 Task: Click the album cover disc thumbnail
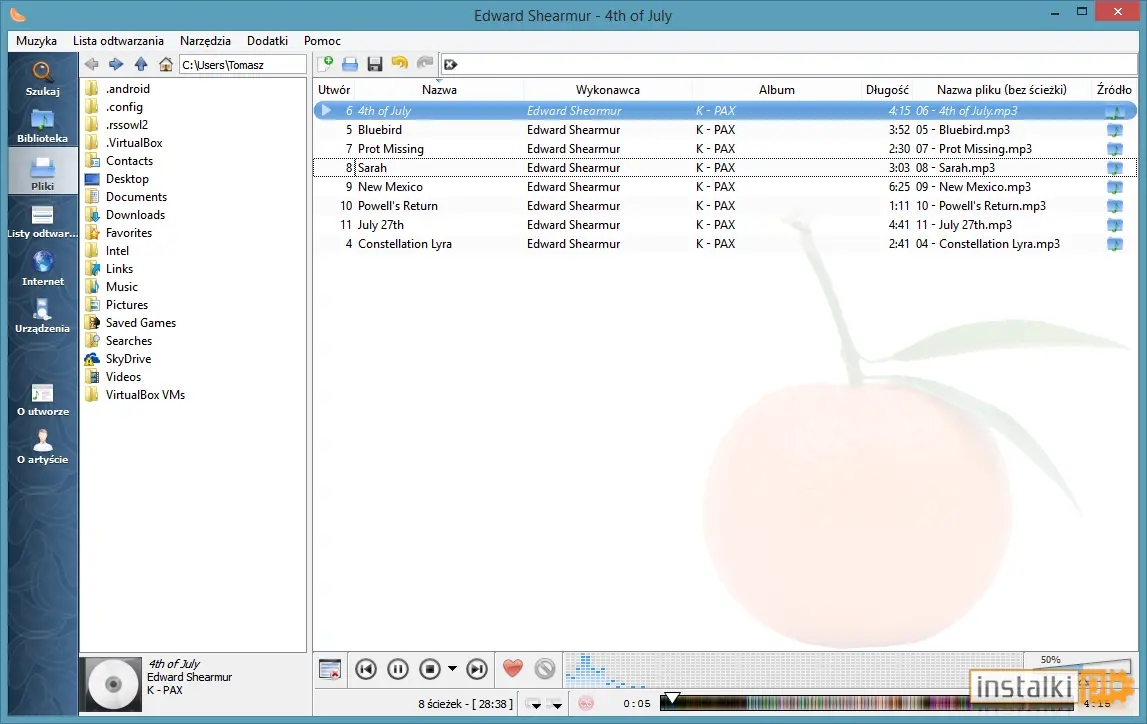(x=113, y=685)
